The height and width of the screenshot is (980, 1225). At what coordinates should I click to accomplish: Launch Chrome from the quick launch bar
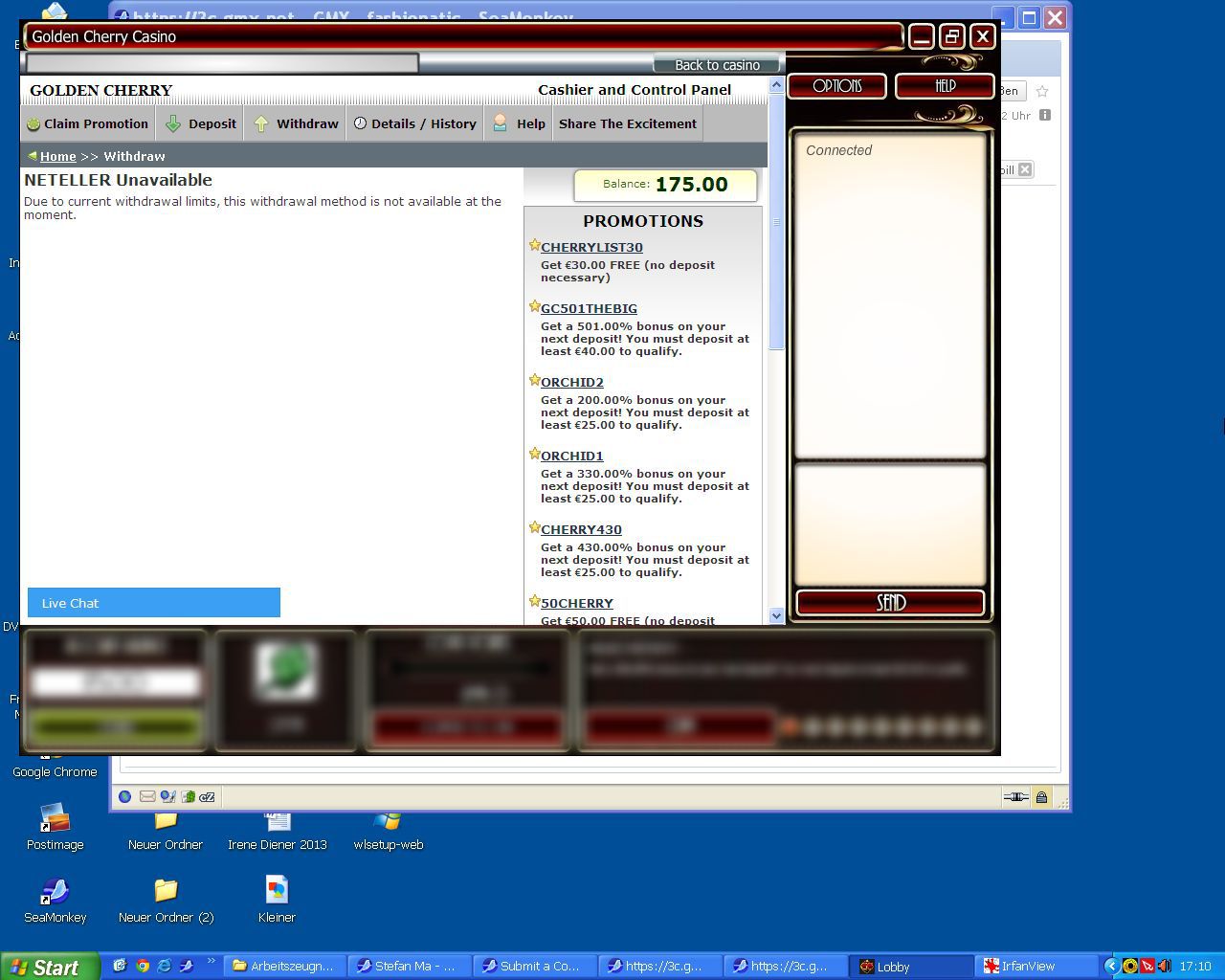click(143, 966)
